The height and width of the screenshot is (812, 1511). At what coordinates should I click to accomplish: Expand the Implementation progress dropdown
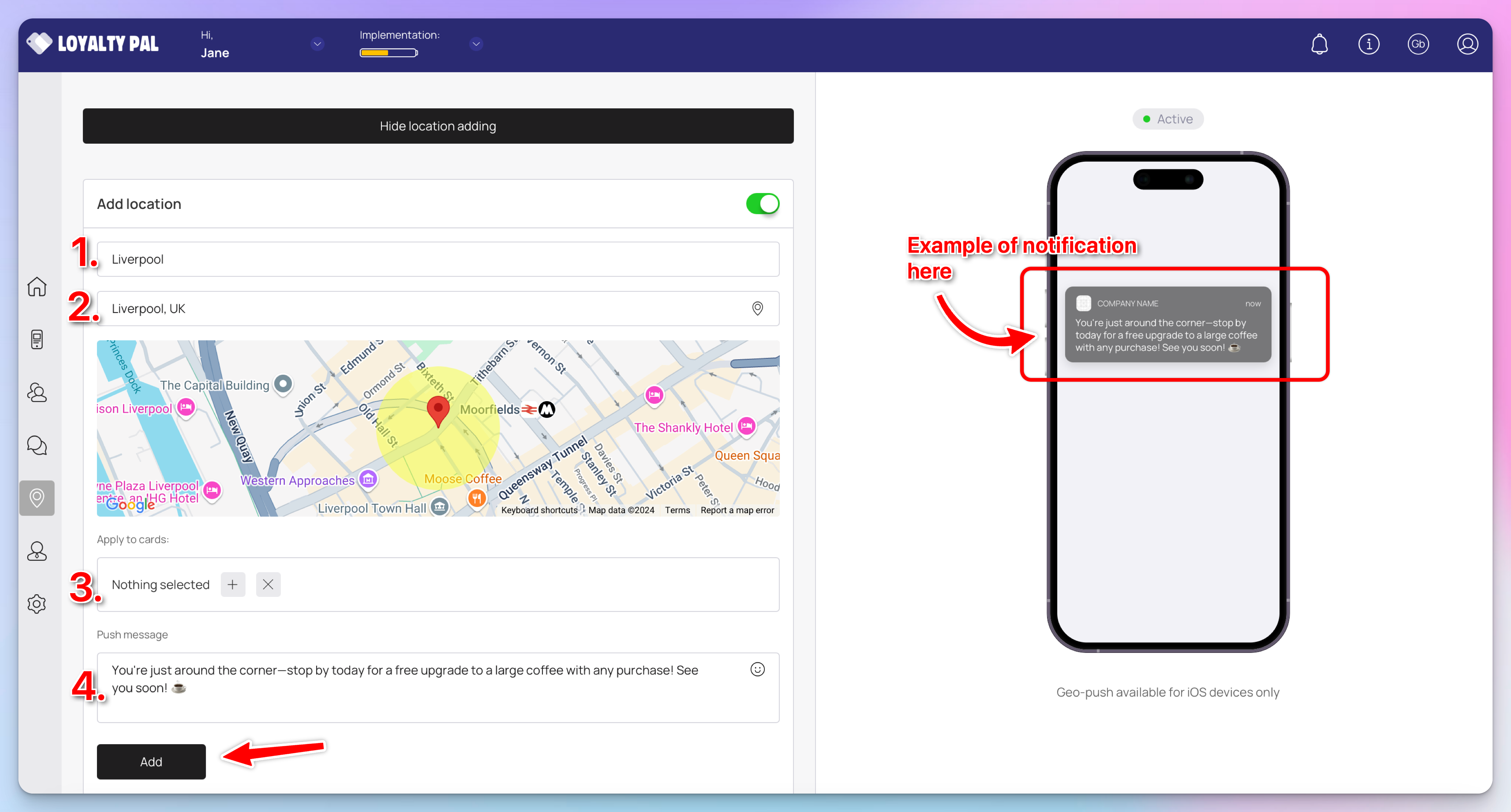476,44
